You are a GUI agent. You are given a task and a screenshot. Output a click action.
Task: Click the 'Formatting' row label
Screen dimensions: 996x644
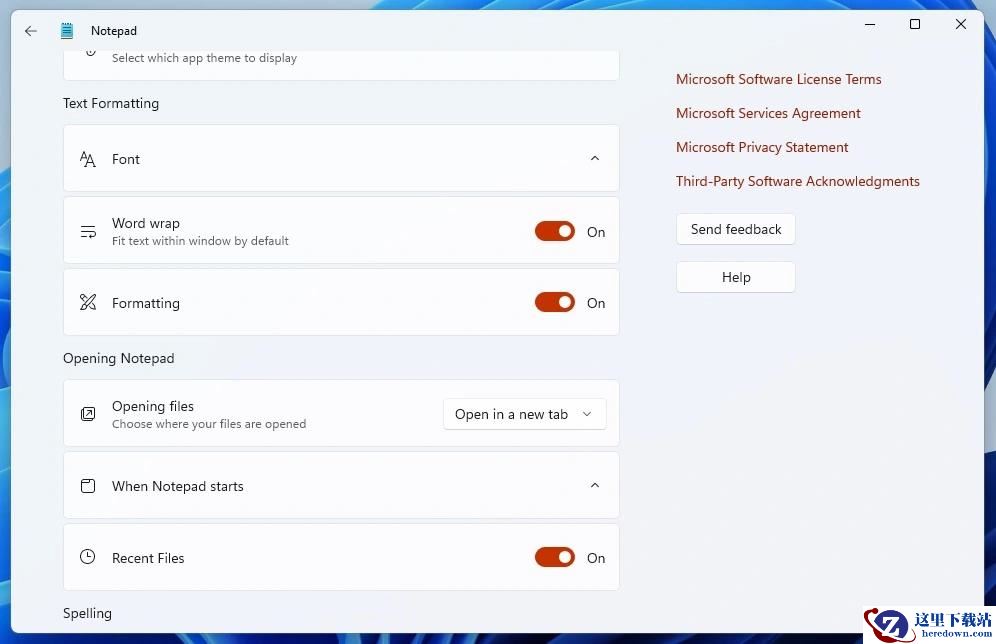pos(145,304)
